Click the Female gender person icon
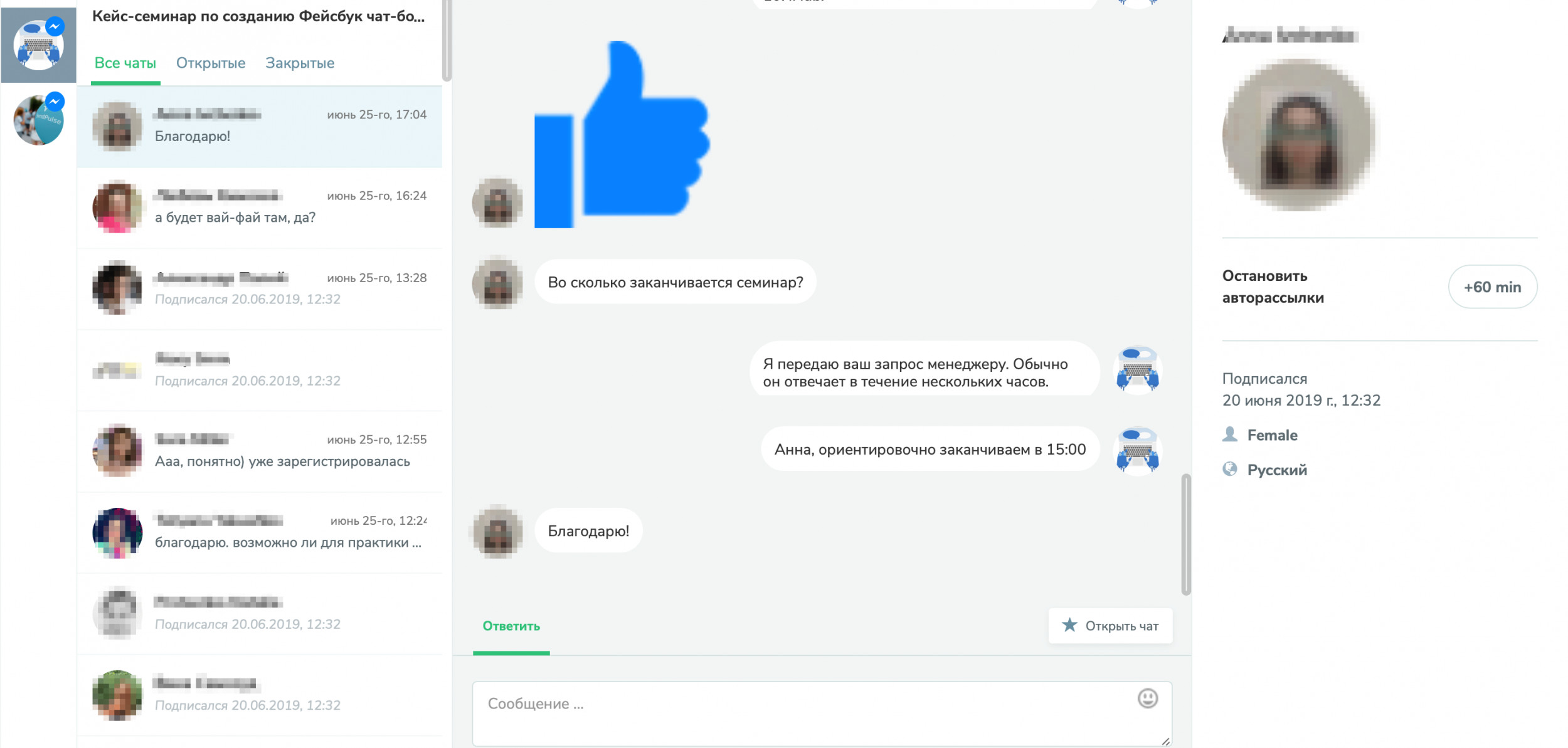 point(1230,435)
